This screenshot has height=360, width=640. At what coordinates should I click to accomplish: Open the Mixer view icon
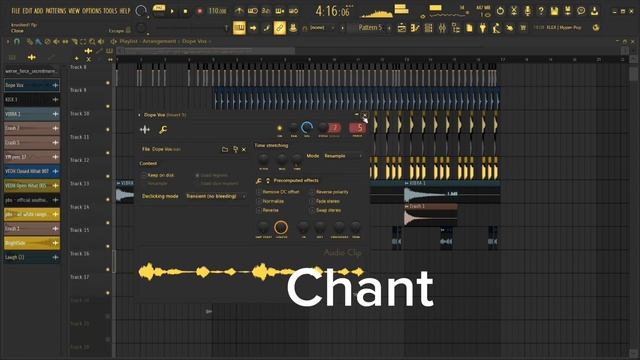442,28
